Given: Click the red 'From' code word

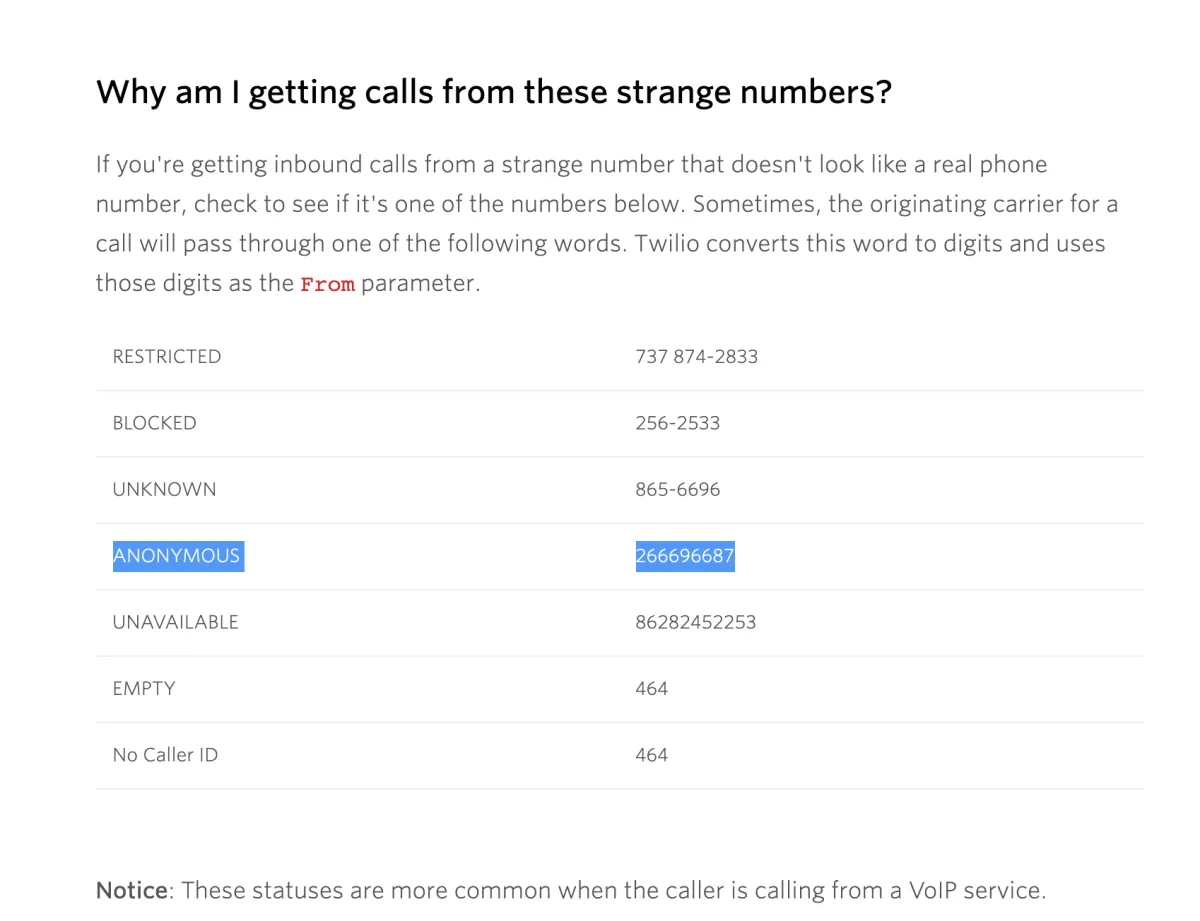Looking at the screenshot, I should click(327, 284).
